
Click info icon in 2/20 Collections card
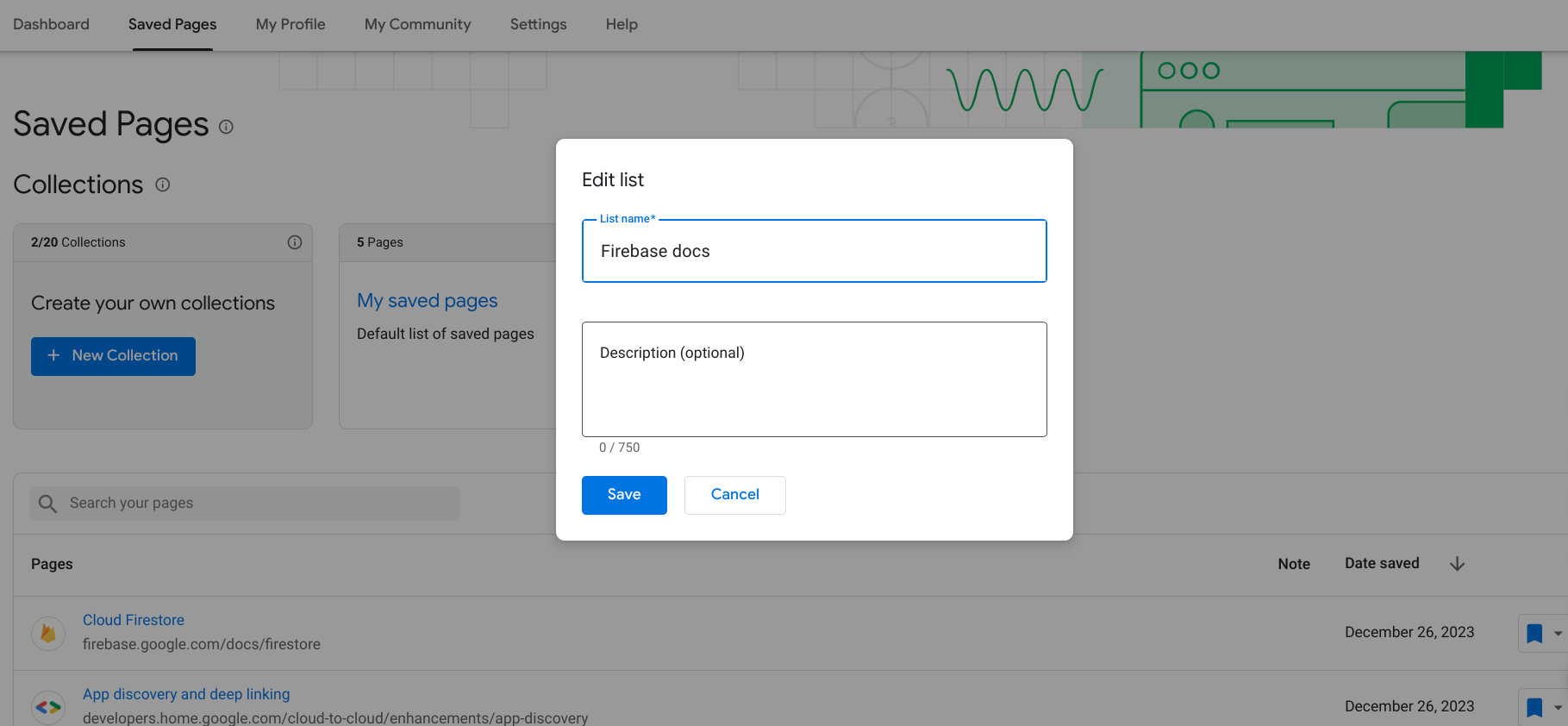coord(295,242)
